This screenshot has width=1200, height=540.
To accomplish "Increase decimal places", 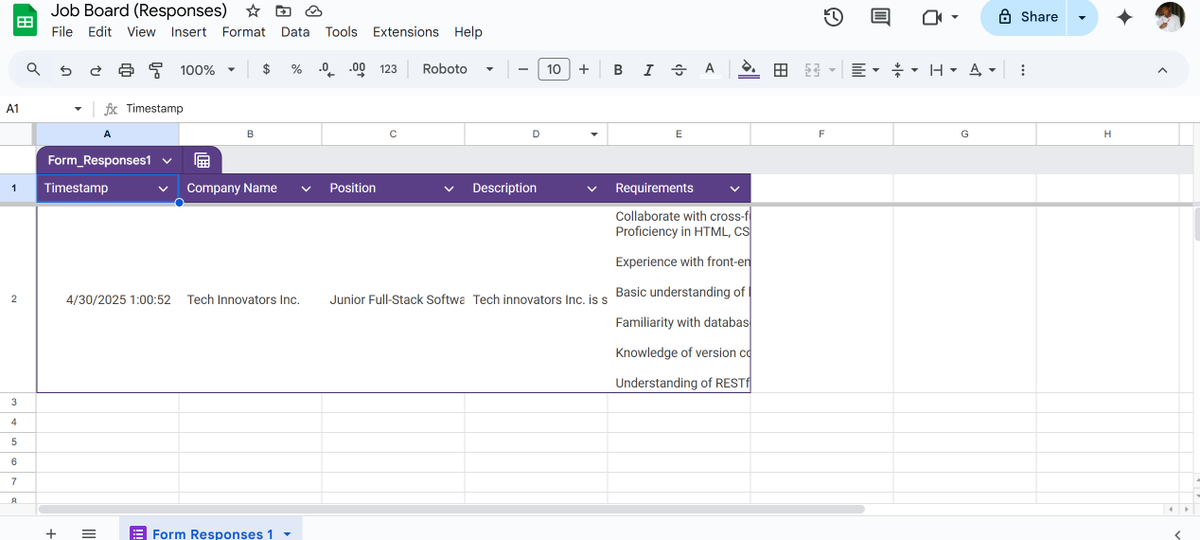I will (x=357, y=69).
